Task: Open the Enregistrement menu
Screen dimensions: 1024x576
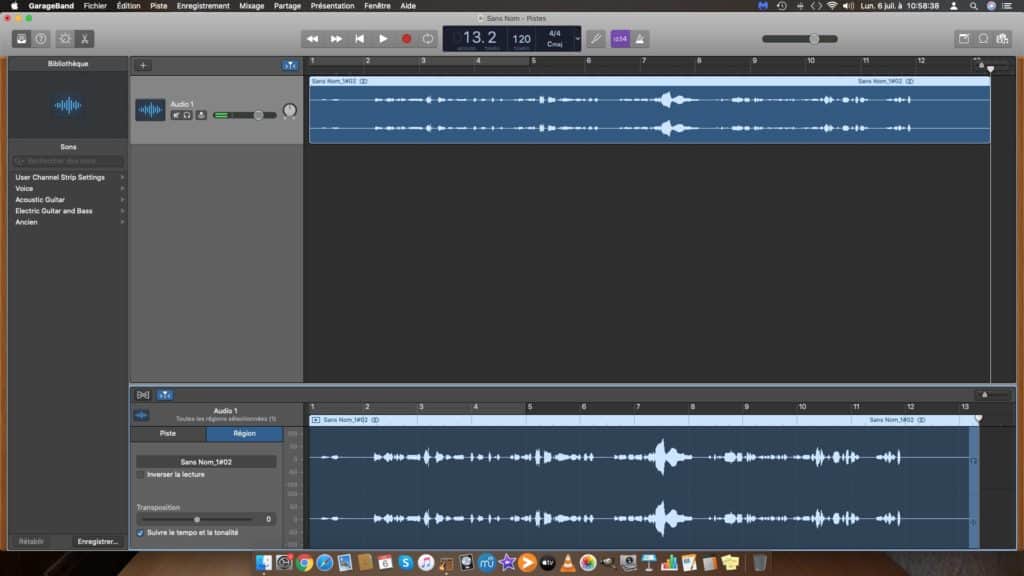Action: [x=203, y=5]
